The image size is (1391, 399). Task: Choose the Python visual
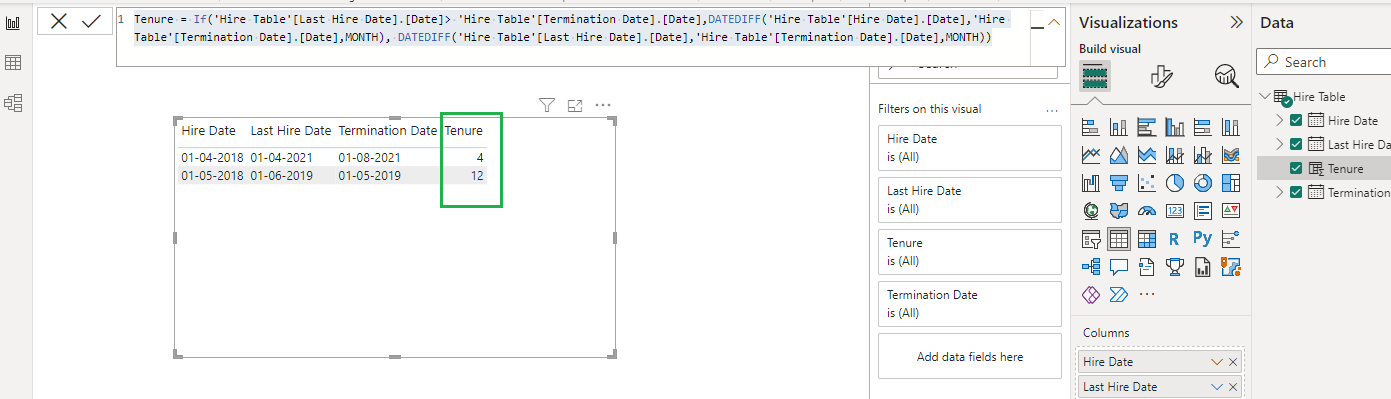[x=1203, y=239]
